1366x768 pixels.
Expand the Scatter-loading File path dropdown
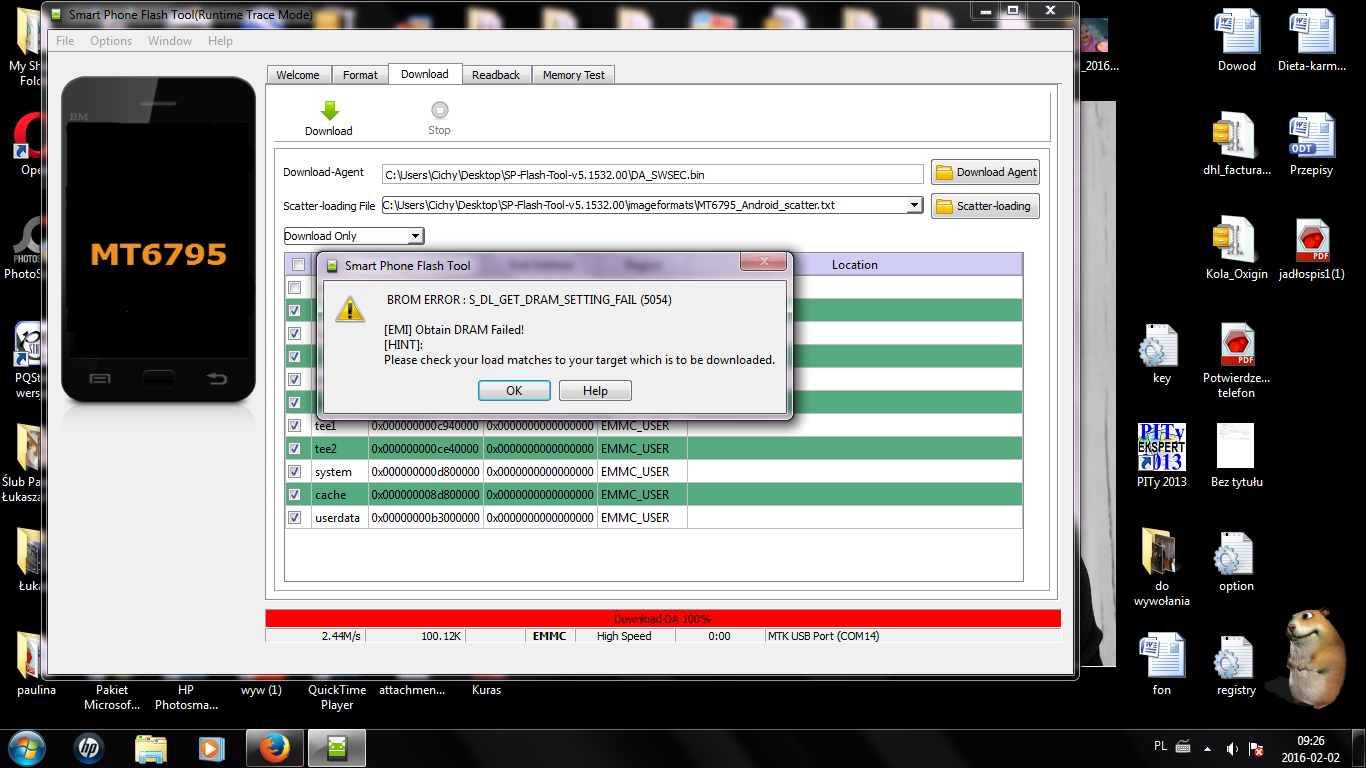click(x=914, y=205)
